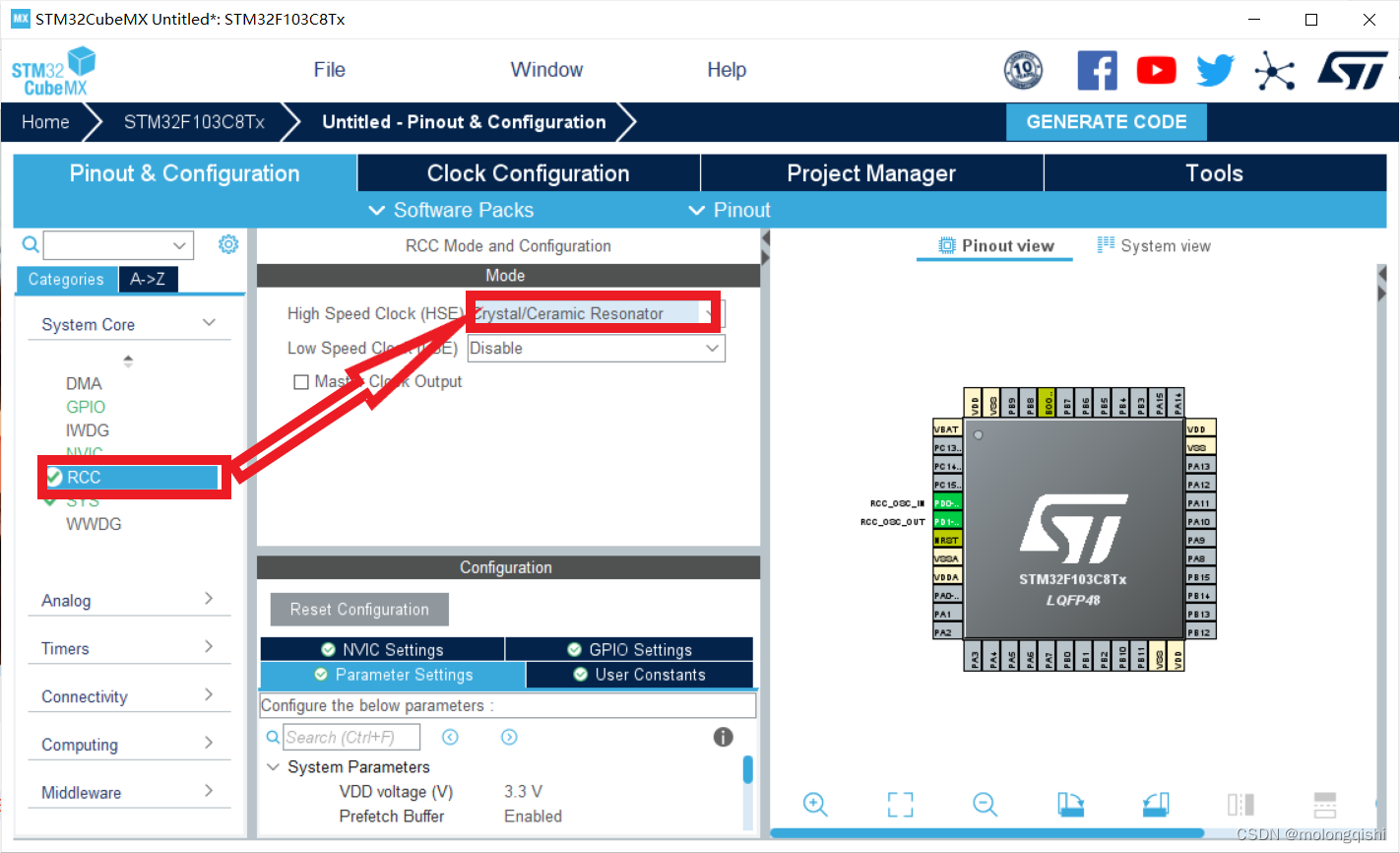The height and width of the screenshot is (853, 1400).
Task: Click the PB12 pin on the chip
Action: point(1200,632)
